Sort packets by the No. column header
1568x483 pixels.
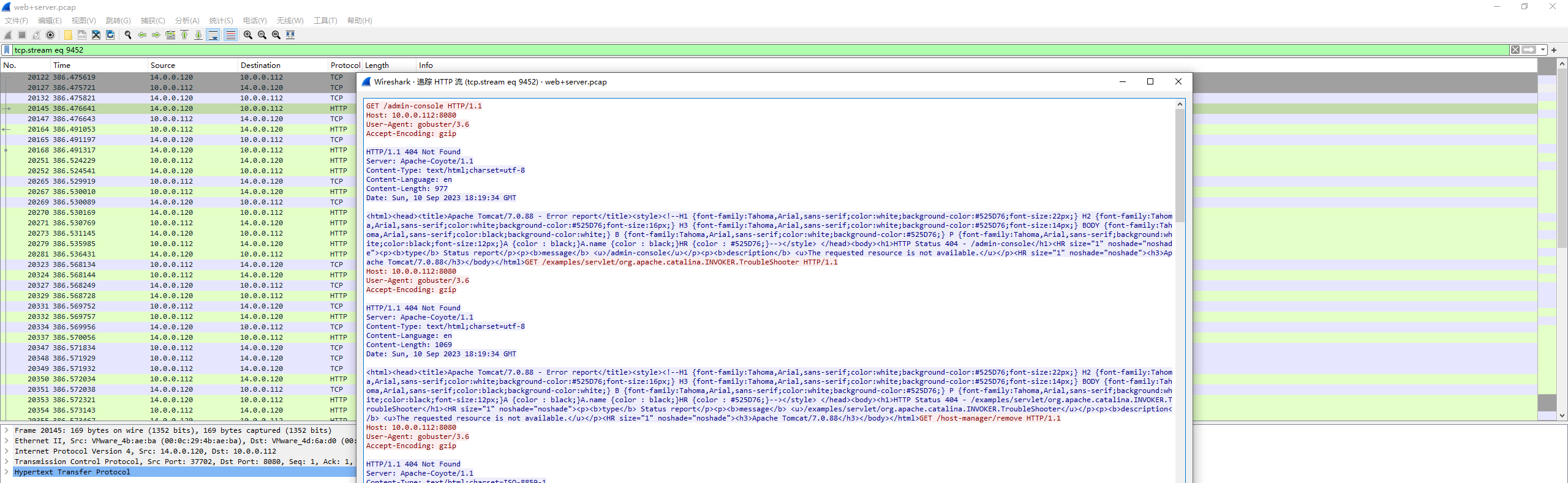pyautogui.click(x=26, y=66)
